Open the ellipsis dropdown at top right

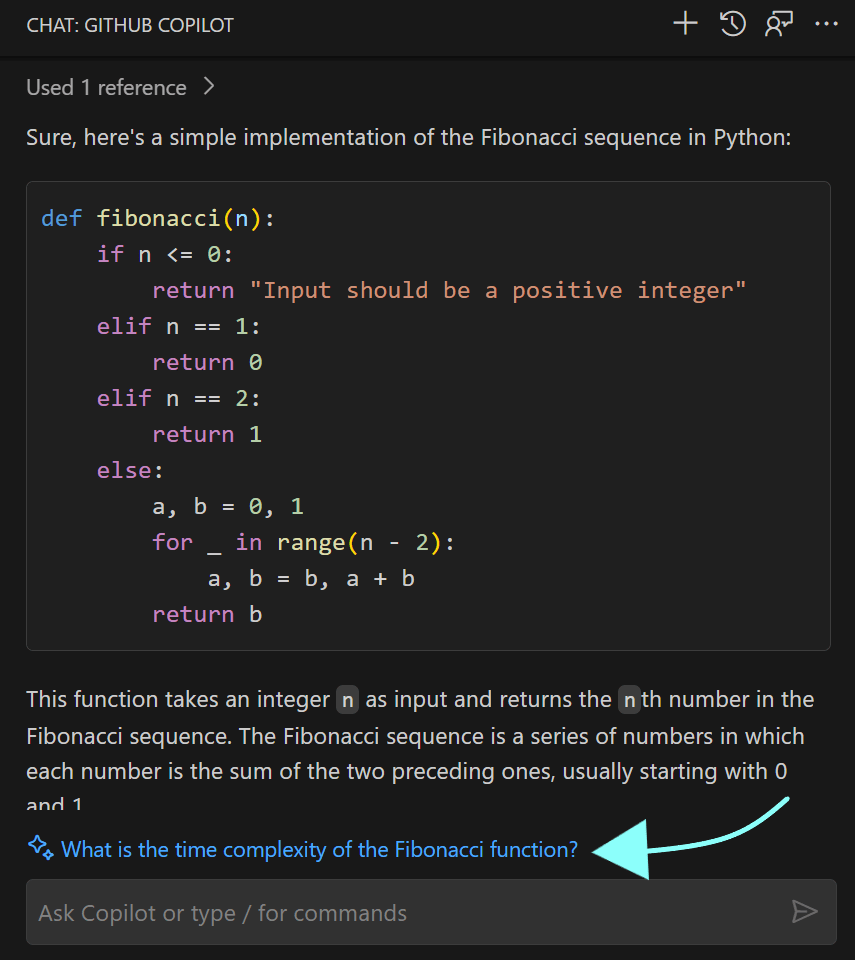(x=826, y=23)
